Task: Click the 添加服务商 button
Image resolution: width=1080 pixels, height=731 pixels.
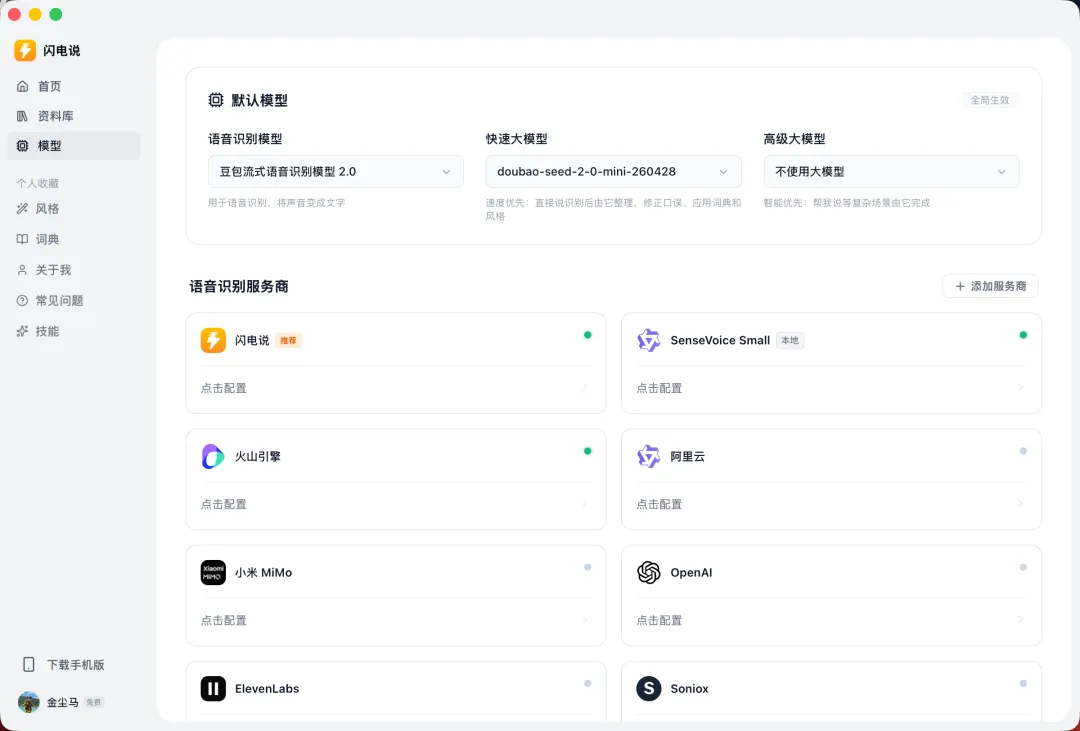Action: 990,286
